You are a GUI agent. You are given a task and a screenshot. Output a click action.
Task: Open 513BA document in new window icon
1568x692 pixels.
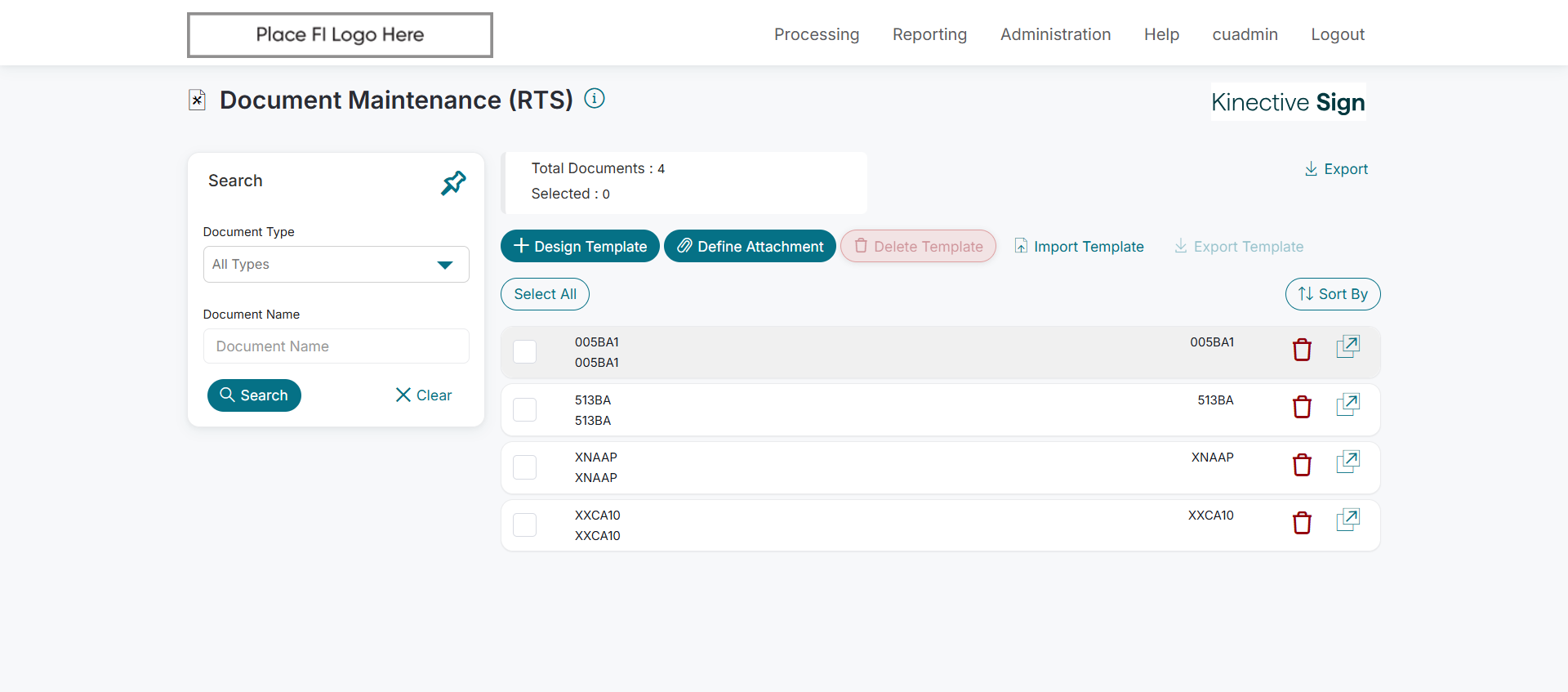(1347, 404)
